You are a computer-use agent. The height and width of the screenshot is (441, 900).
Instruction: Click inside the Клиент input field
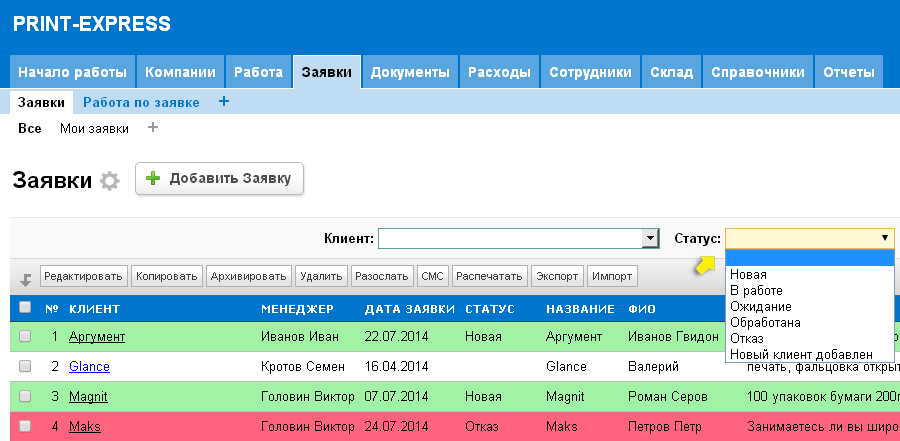510,238
